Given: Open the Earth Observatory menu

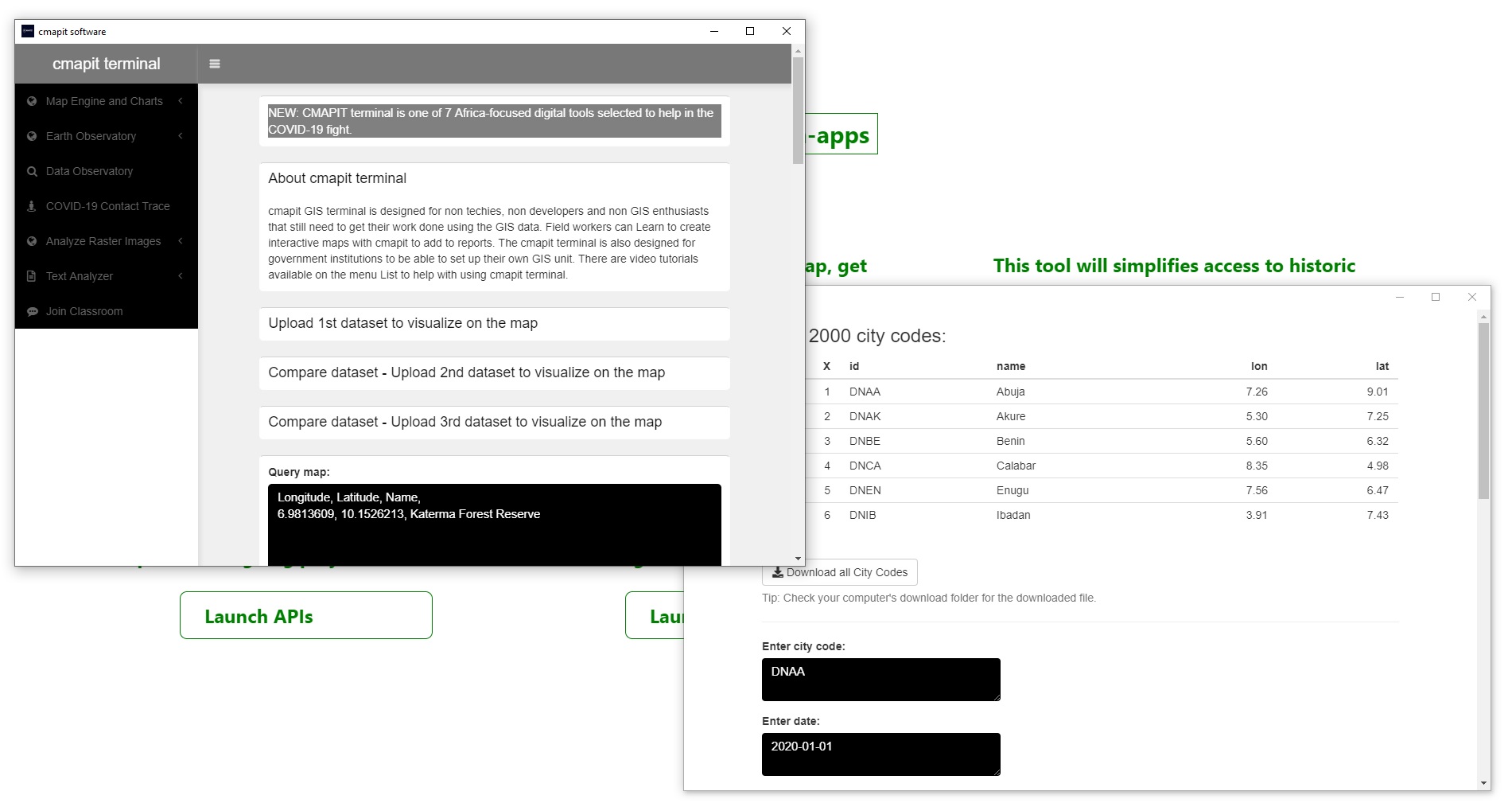Looking at the screenshot, I should (107, 136).
